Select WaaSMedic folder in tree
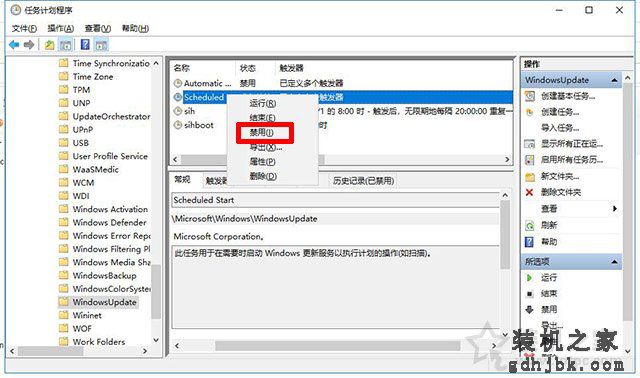 tap(96, 169)
